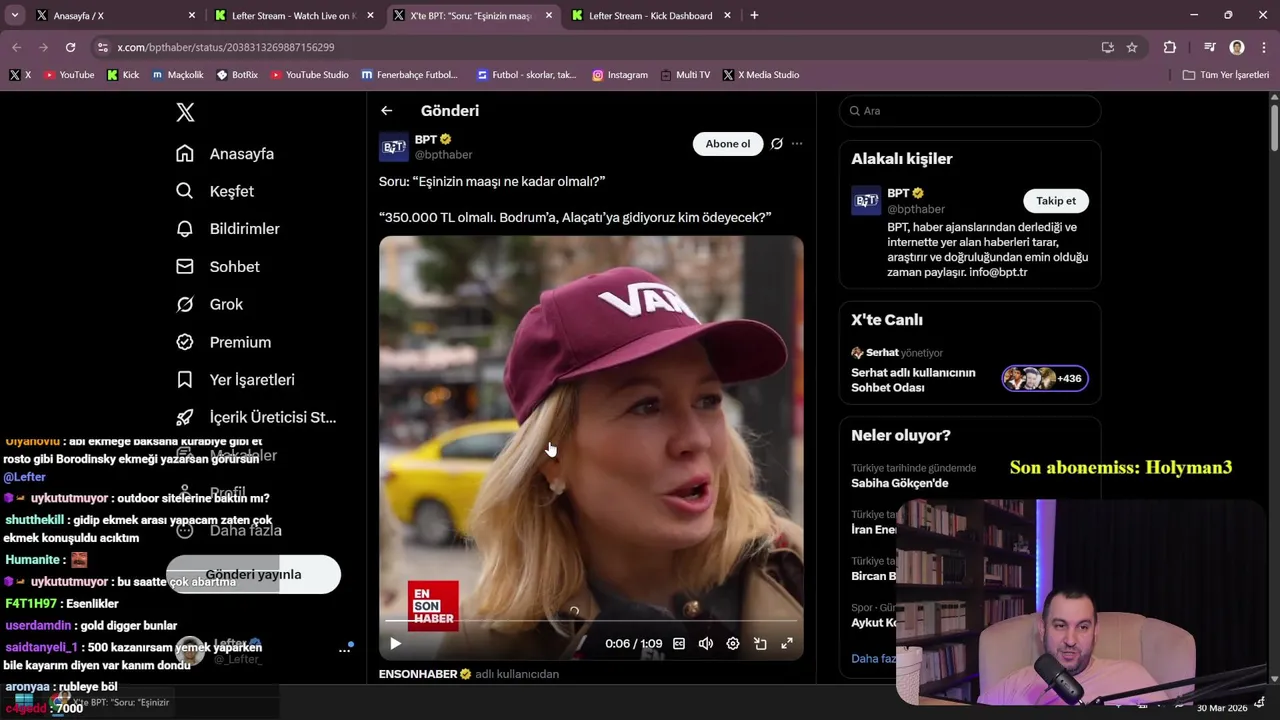The width and height of the screenshot is (1280, 720).
Task: Click the Ara search field
Action: tap(970, 111)
